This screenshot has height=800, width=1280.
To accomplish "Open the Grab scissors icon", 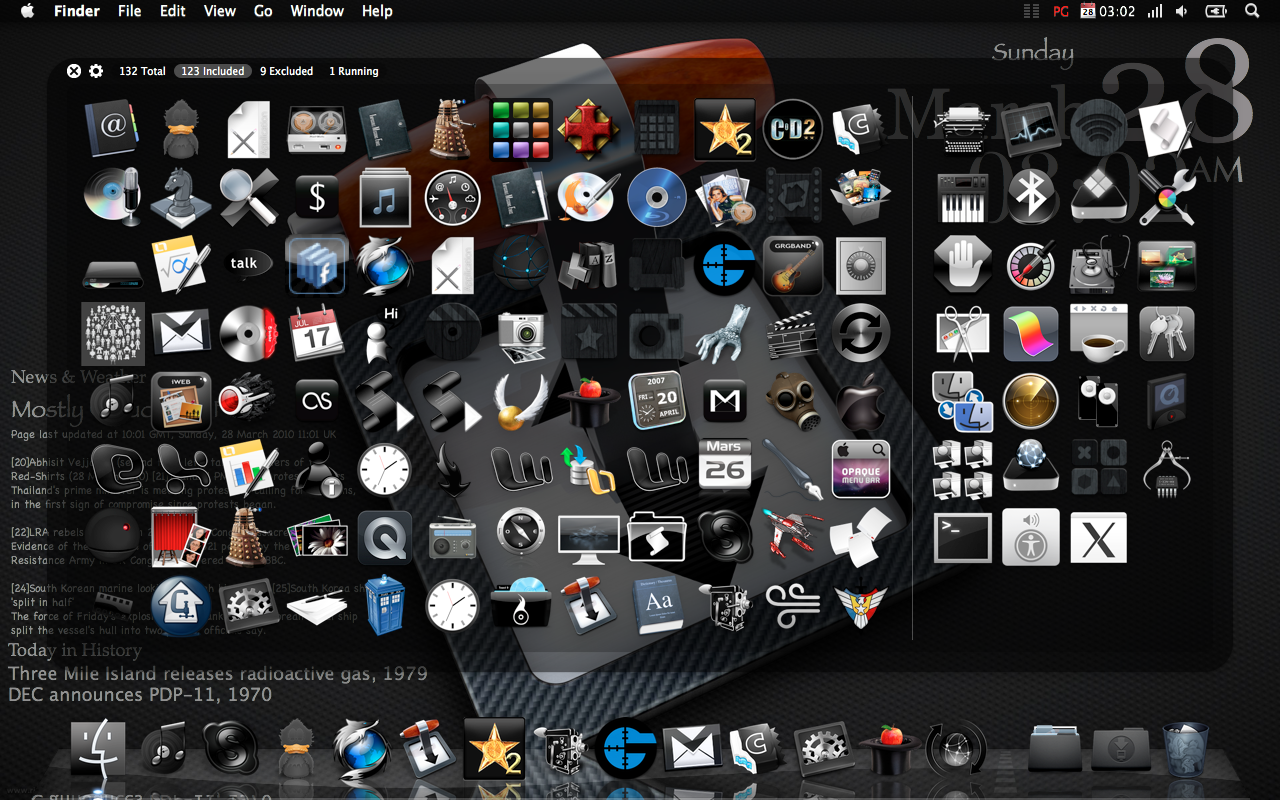I will point(962,333).
